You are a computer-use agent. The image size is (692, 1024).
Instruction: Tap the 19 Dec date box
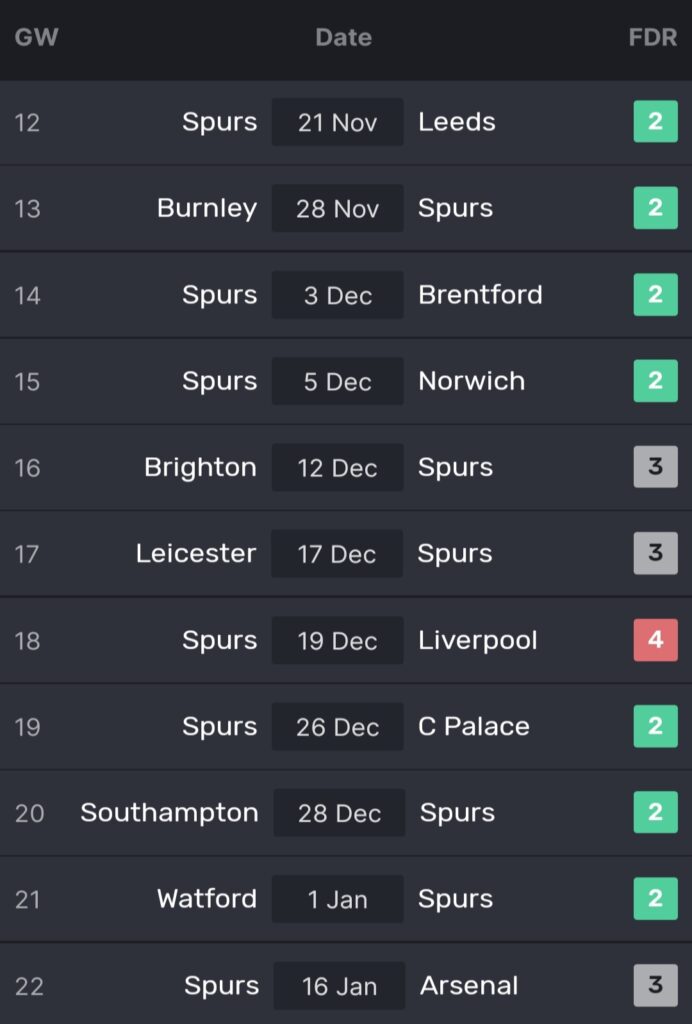click(x=337, y=640)
